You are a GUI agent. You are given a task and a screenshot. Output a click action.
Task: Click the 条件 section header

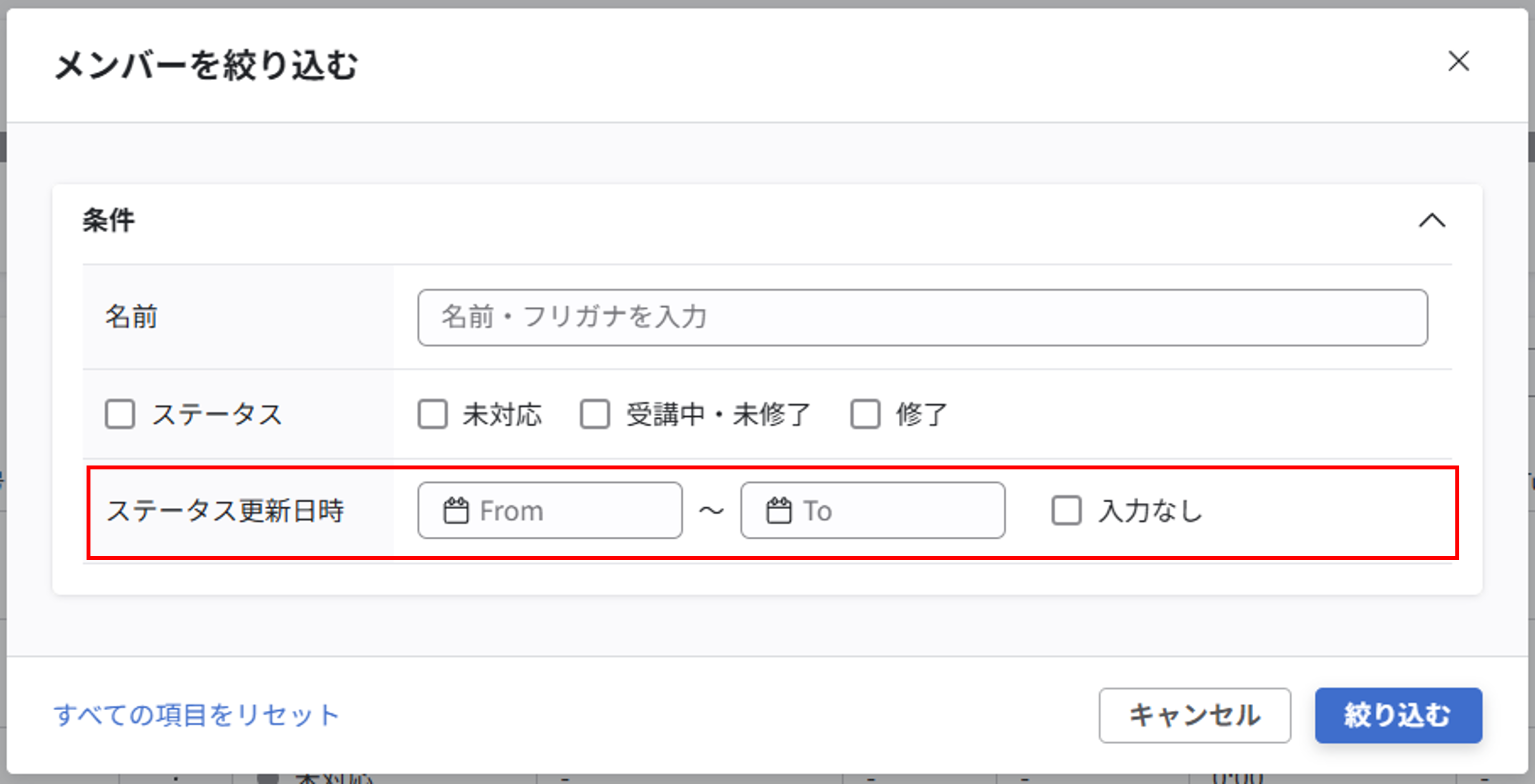pos(109,220)
